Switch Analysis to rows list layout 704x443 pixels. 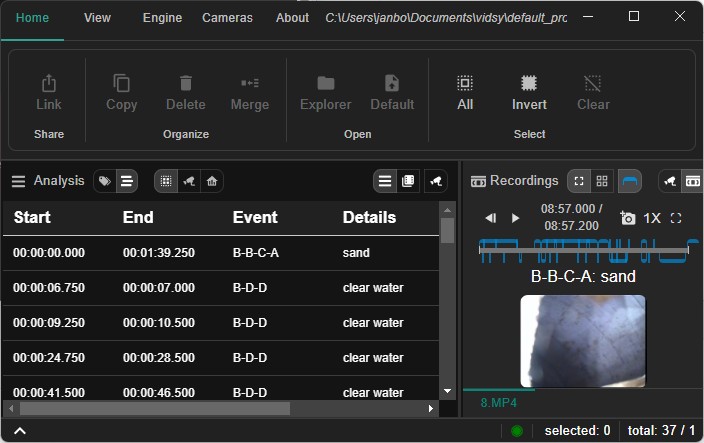385,181
